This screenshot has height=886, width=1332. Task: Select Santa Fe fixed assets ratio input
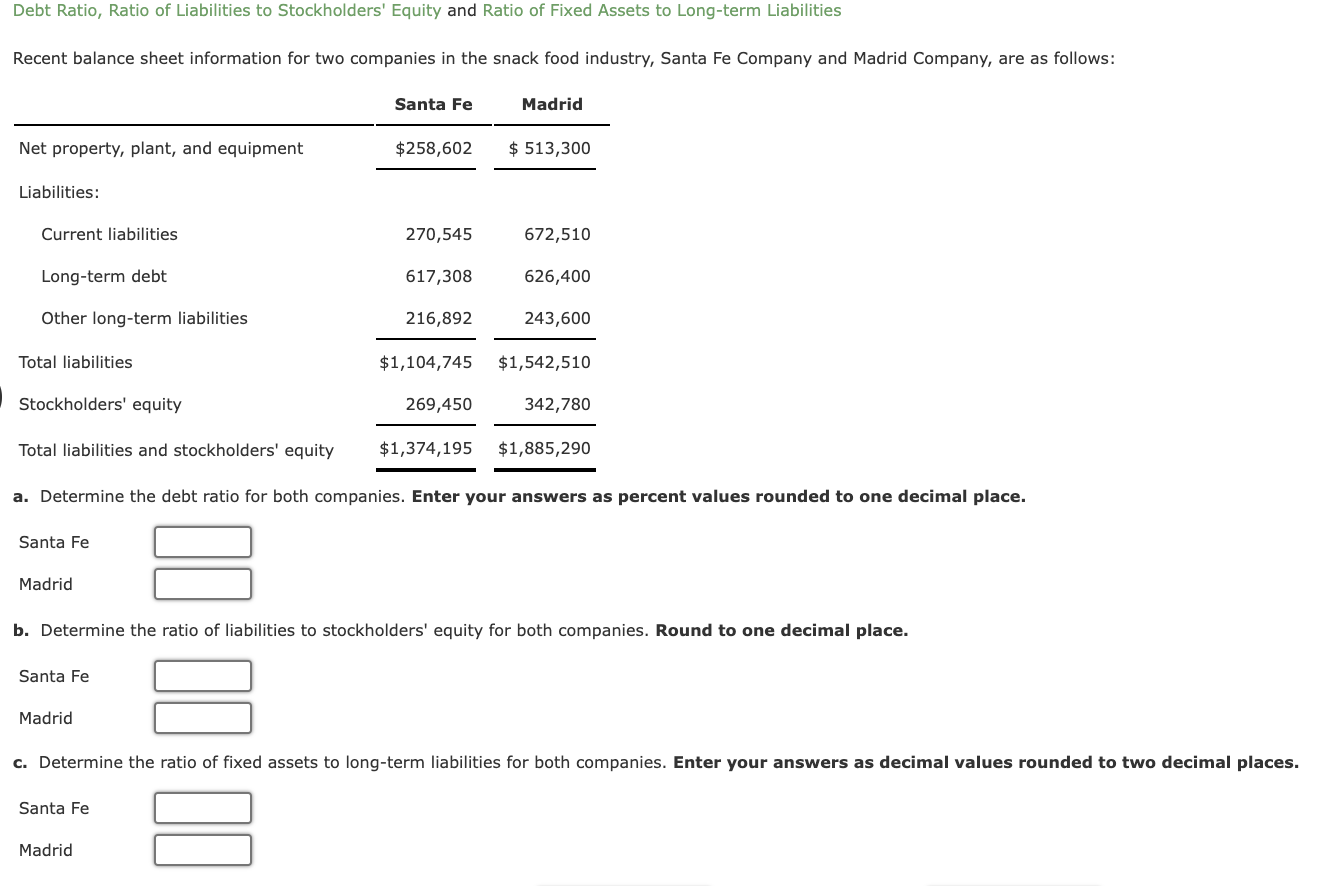click(203, 808)
